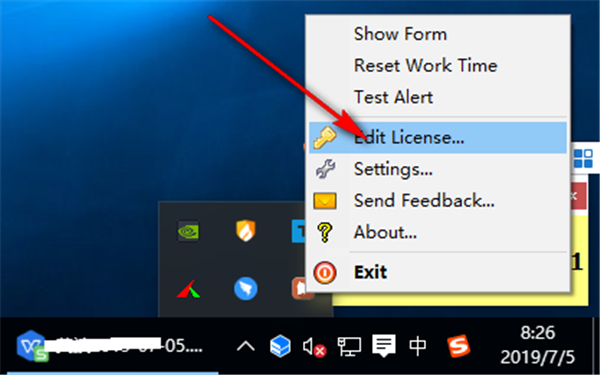Open the blue circle bird tray icon
The image size is (600, 375).
[x=246, y=289]
